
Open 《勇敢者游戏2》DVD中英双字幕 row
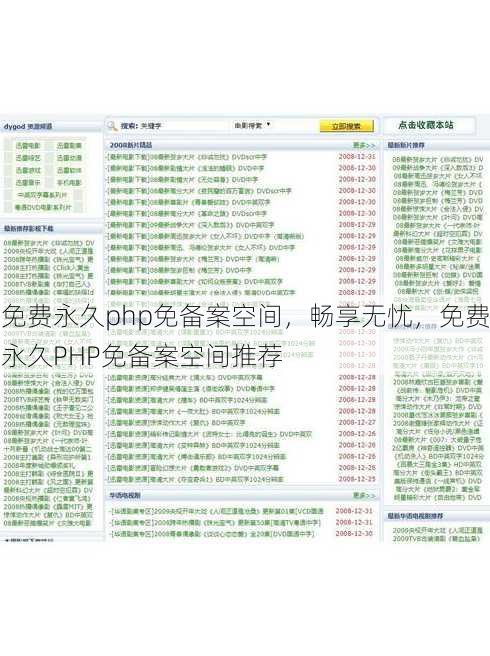tap(193, 468)
